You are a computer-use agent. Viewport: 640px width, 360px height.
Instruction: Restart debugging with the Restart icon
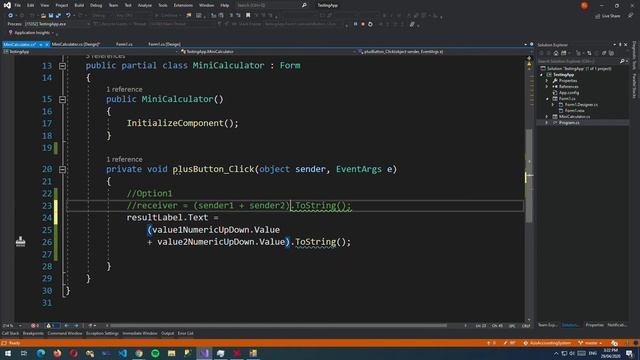[370, 24]
